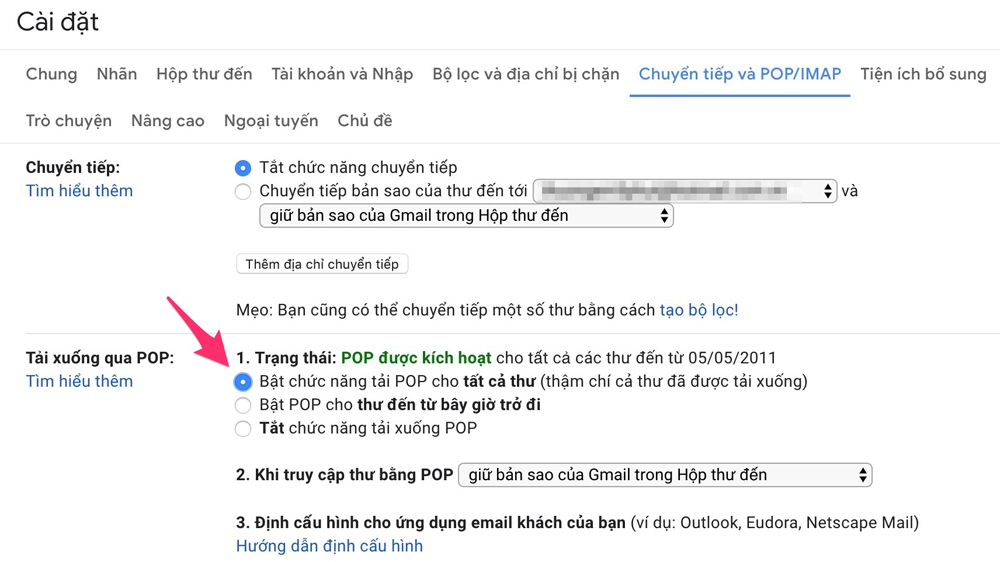Open the Hướng dẫn định cấu hình link
The height and width of the screenshot is (562, 1000).
329,546
